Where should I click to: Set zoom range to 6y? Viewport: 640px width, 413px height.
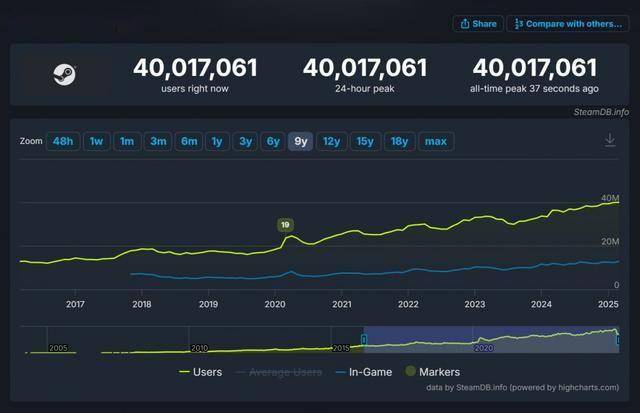[x=273, y=141]
